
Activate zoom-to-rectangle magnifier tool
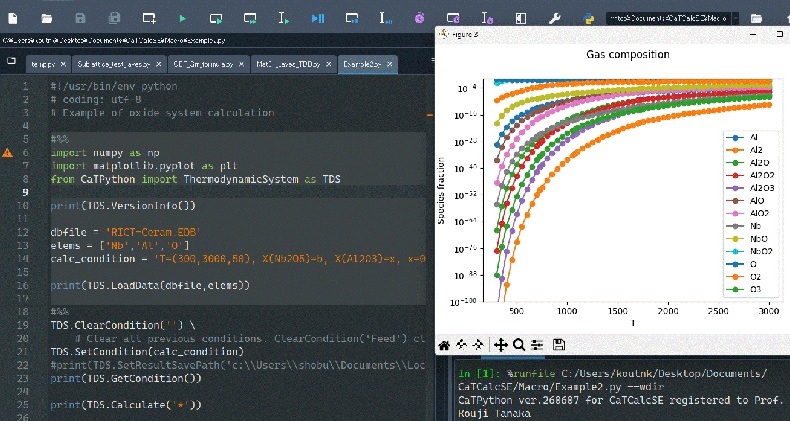coord(519,345)
